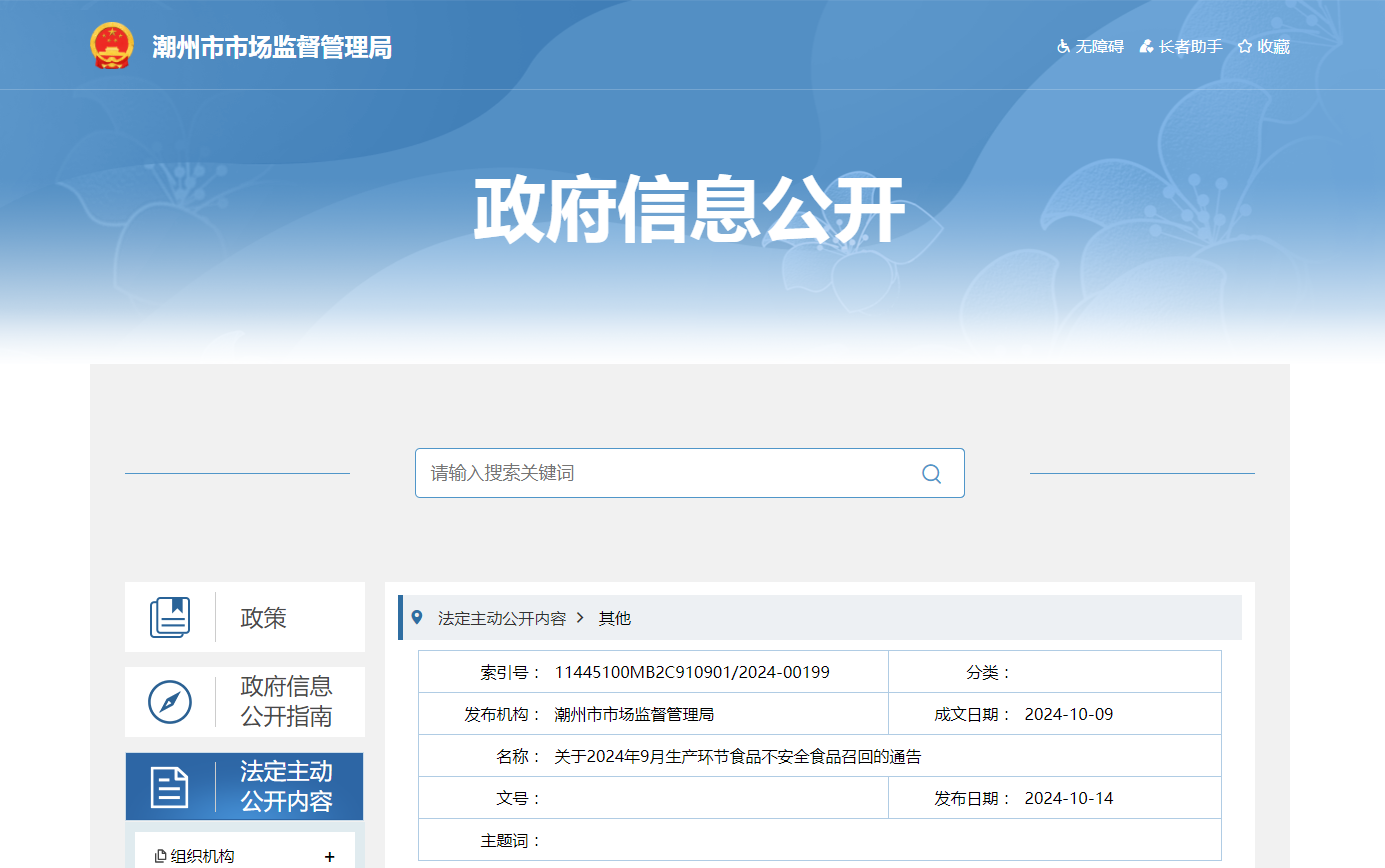Click the notice title 关于2024年9月生产环节食品不安全食品召回的通告
1385x868 pixels.
(737, 757)
